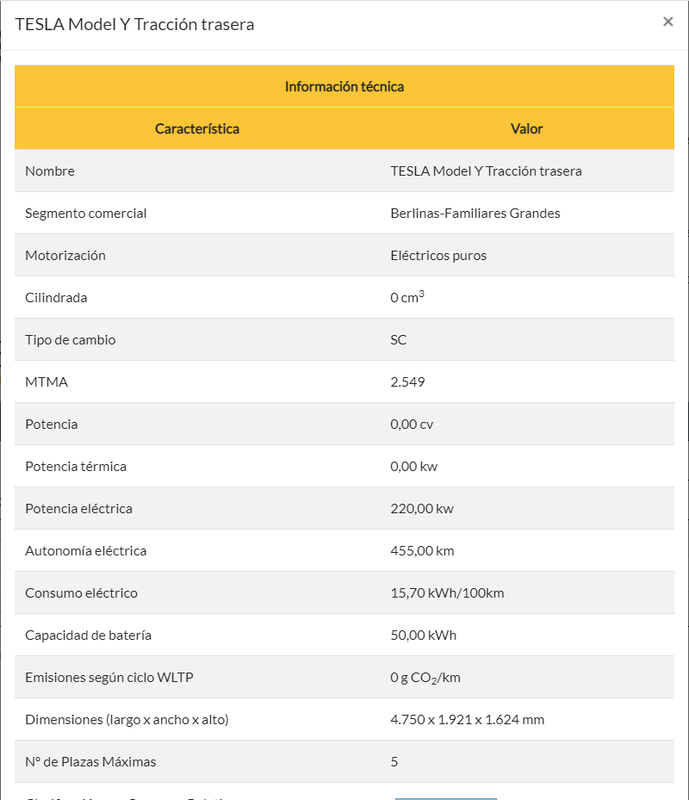Image resolution: width=689 pixels, height=800 pixels.
Task: Select the Nombre row label
Action: tap(50, 171)
